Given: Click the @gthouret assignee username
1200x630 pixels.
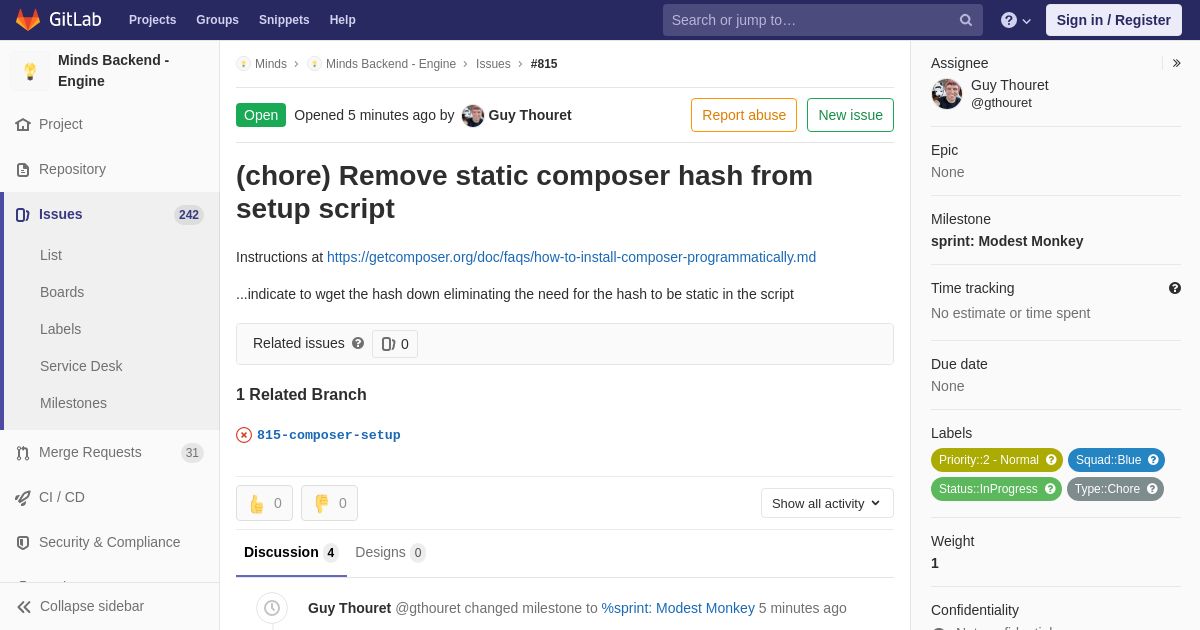Looking at the screenshot, I should [1001, 103].
